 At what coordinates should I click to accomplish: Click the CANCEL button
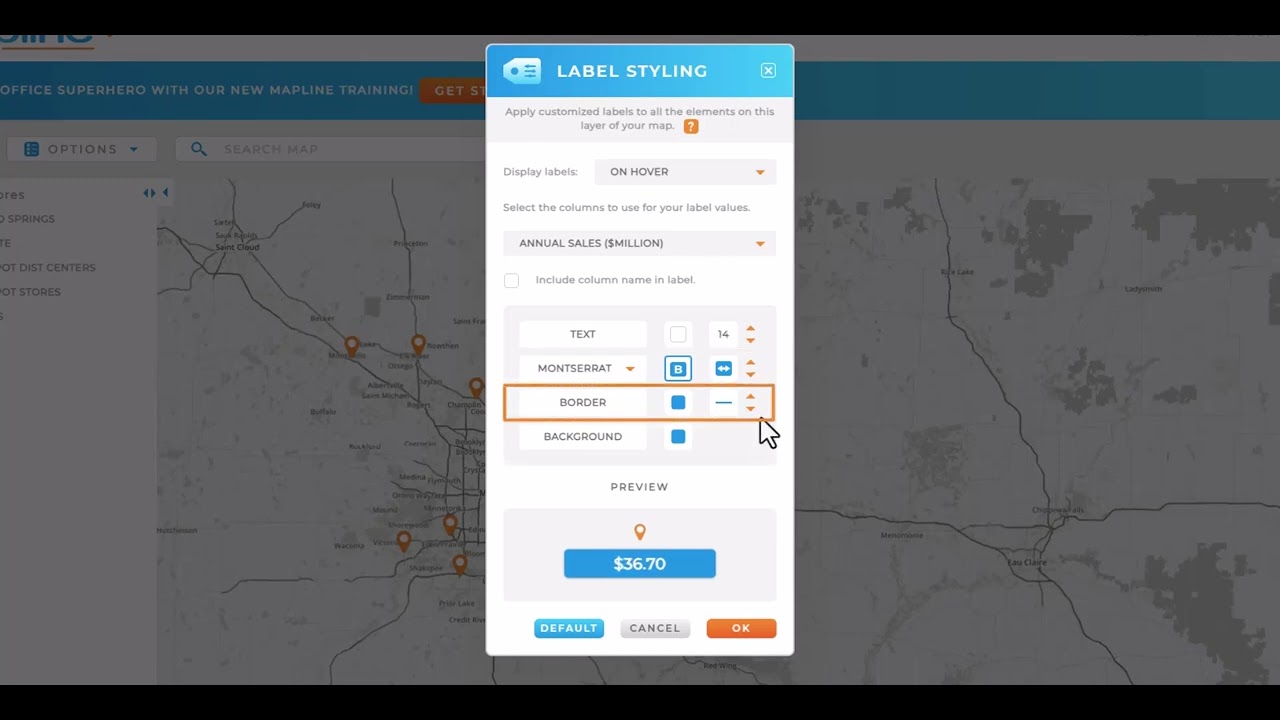tap(655, 628)
